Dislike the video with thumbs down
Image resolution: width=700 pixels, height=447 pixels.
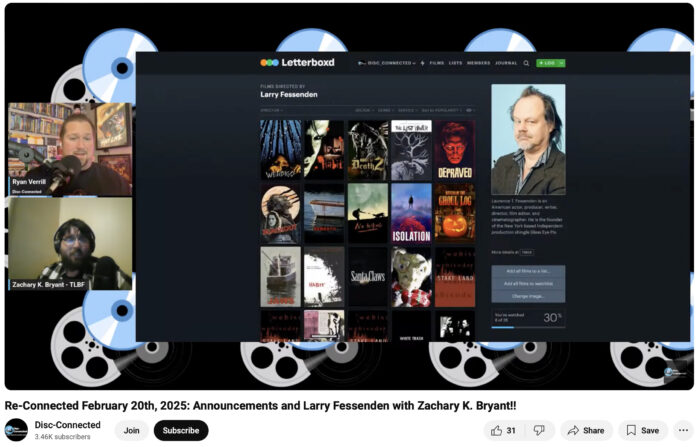[x=538, y=430]
